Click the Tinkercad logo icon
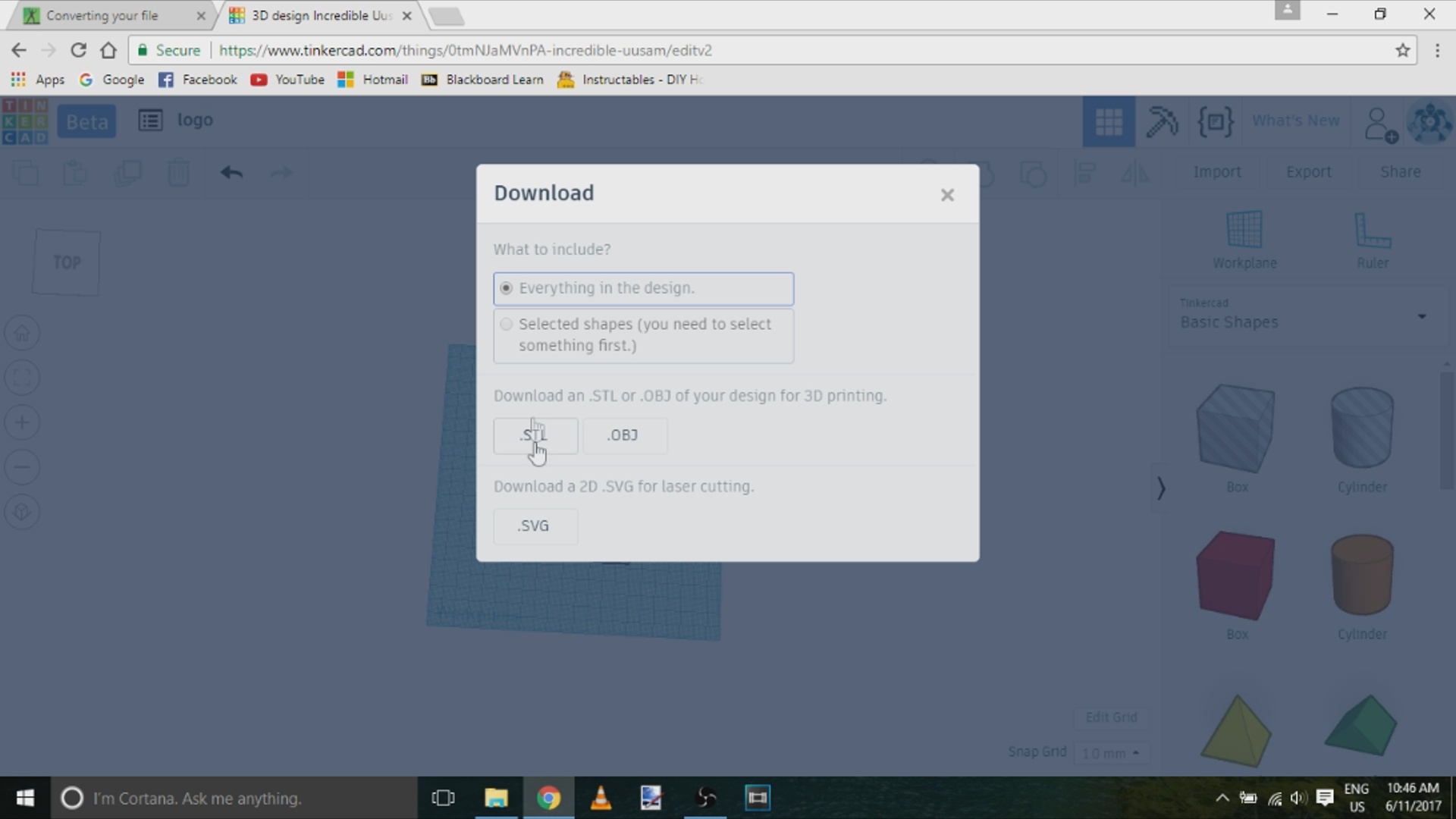The width and height of the screenshot is (1456, 819). (x=25, y=121)
